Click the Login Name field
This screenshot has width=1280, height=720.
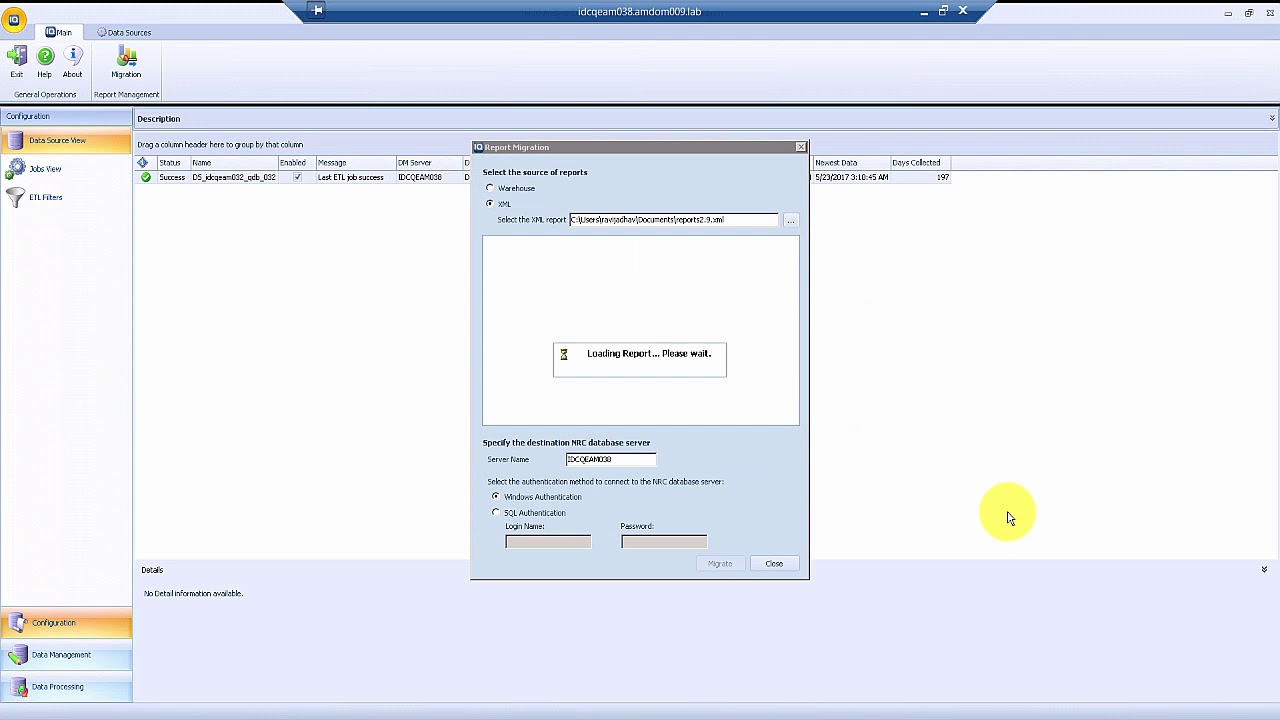pos(548,542)
